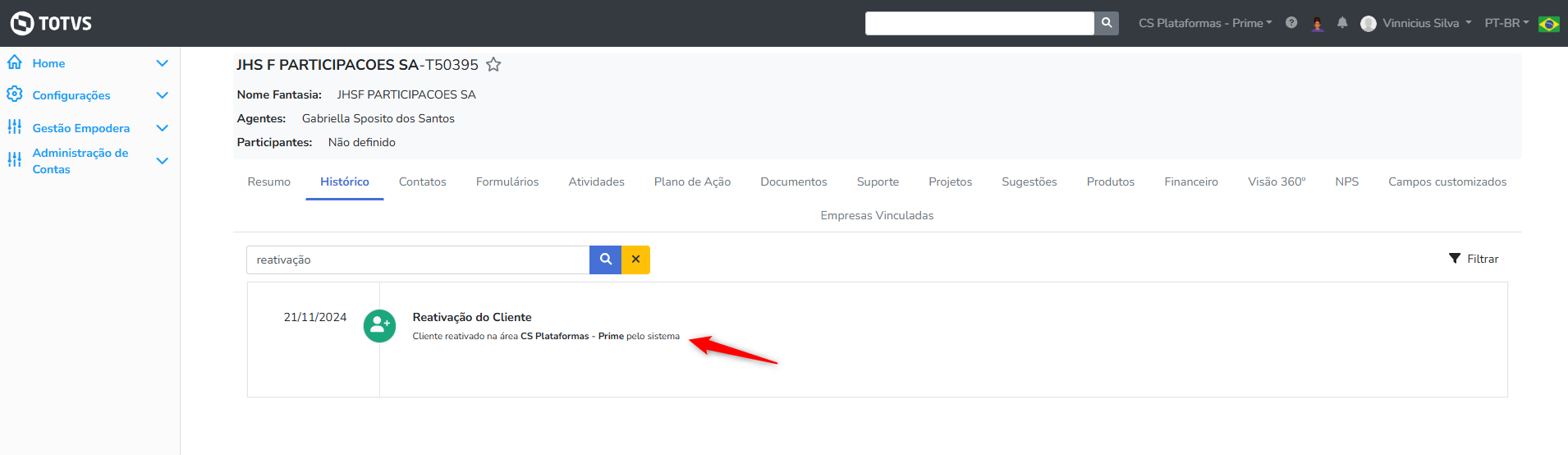Image resolution: width=1568 pixels, height=455 pixels.
Task: Open Gestão Empodera menu label
Action: 81,128
